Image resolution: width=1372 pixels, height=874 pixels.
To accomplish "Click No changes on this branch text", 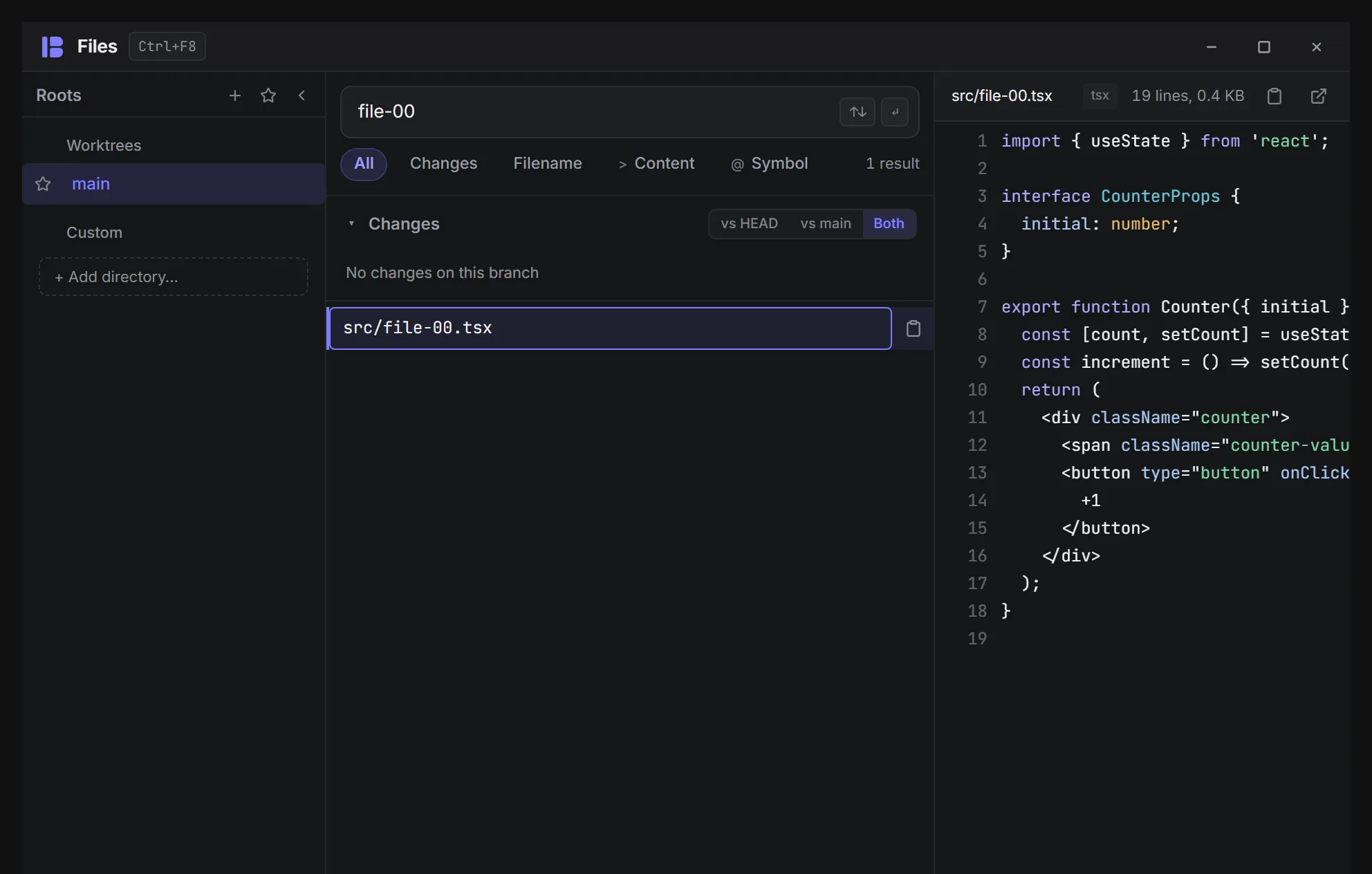I will (x=442, y=273).
